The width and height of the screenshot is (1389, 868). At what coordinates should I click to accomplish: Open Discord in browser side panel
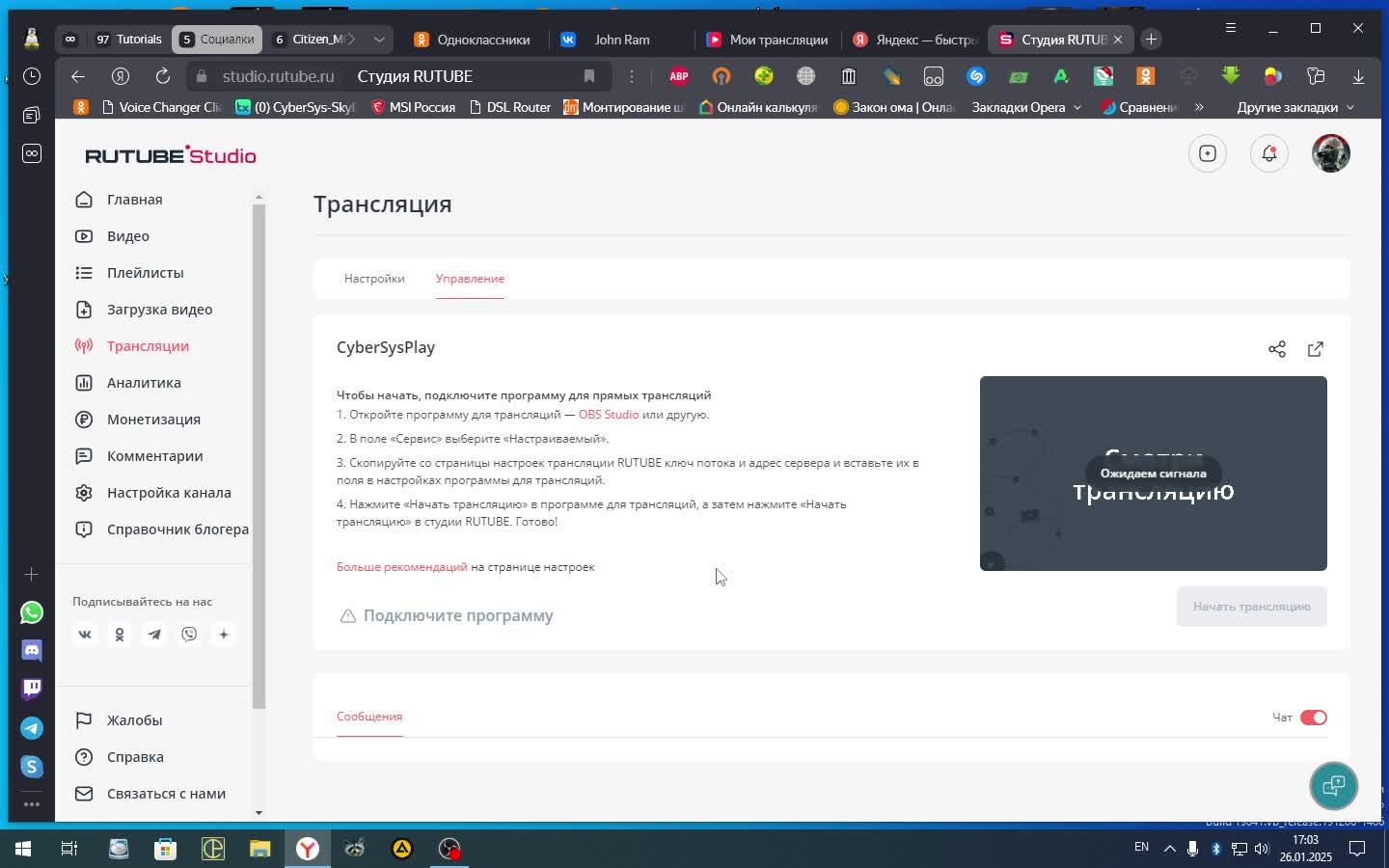point(32,651)
